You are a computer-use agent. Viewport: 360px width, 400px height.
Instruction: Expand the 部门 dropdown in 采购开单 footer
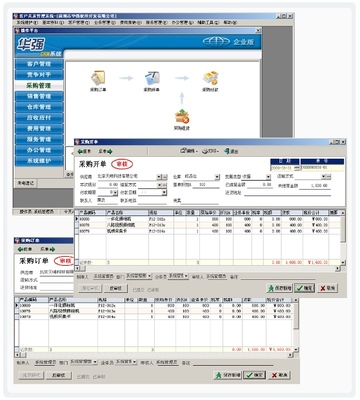click(149, 276)
